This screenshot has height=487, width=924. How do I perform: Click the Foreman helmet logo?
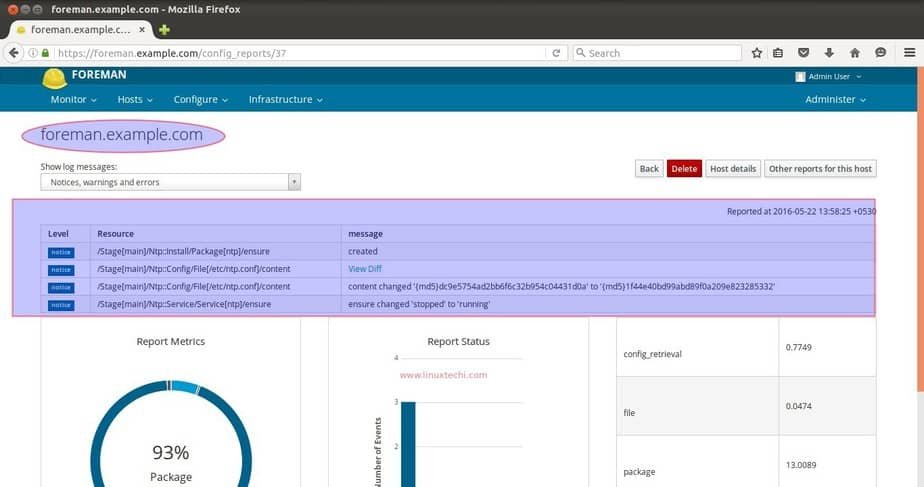click(54, 78)
